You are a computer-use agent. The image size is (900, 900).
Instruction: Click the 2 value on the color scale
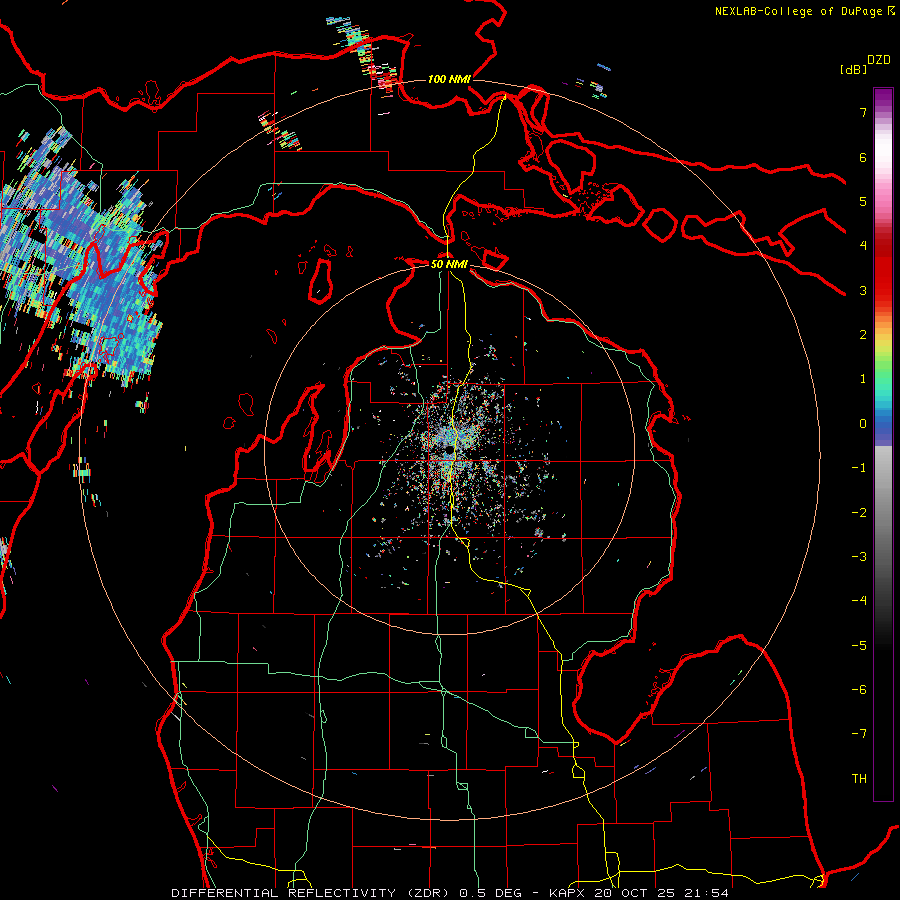pyautogui.click(x=863, y=335)
